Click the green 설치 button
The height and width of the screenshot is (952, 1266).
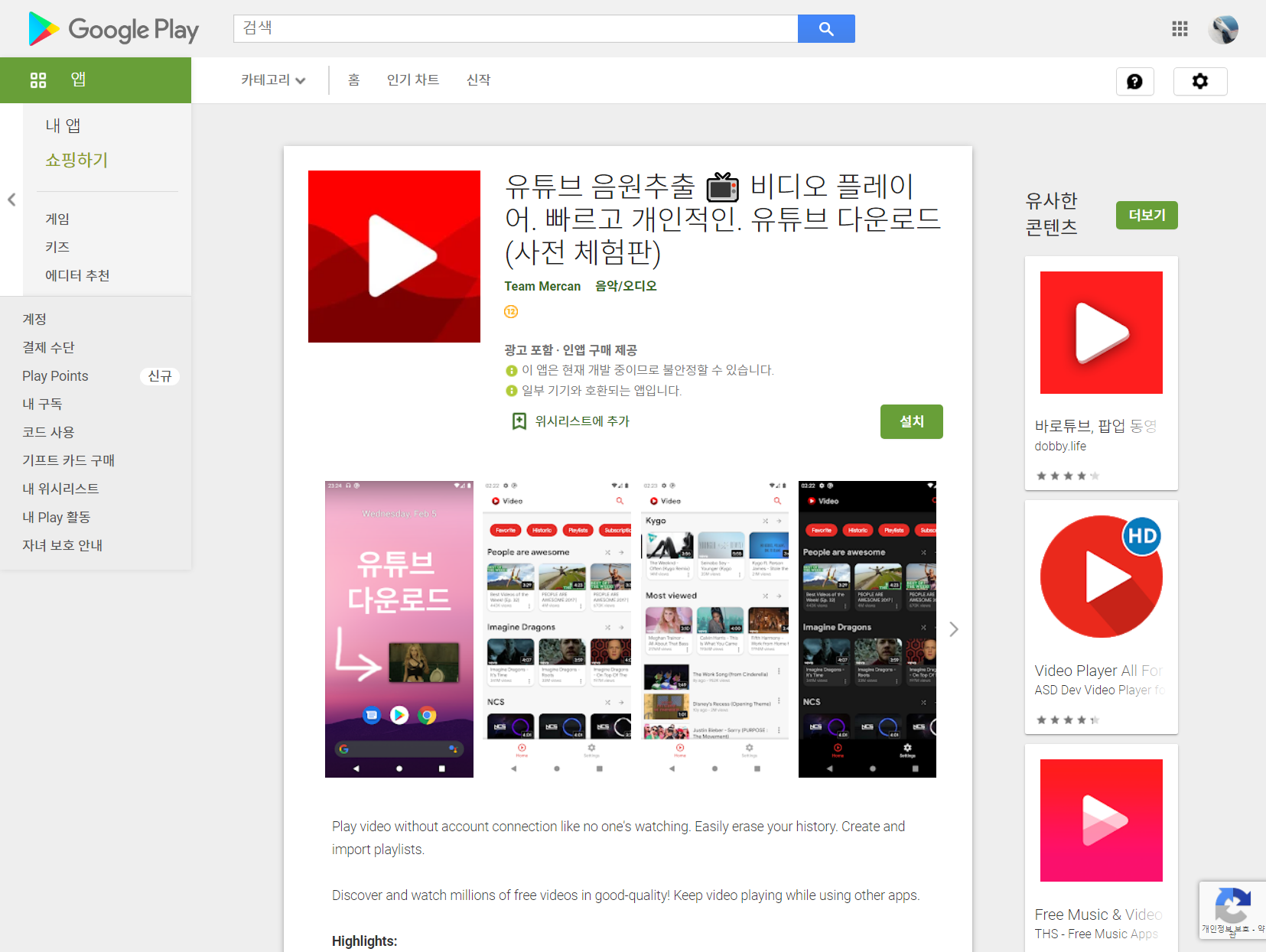point(911,421)
